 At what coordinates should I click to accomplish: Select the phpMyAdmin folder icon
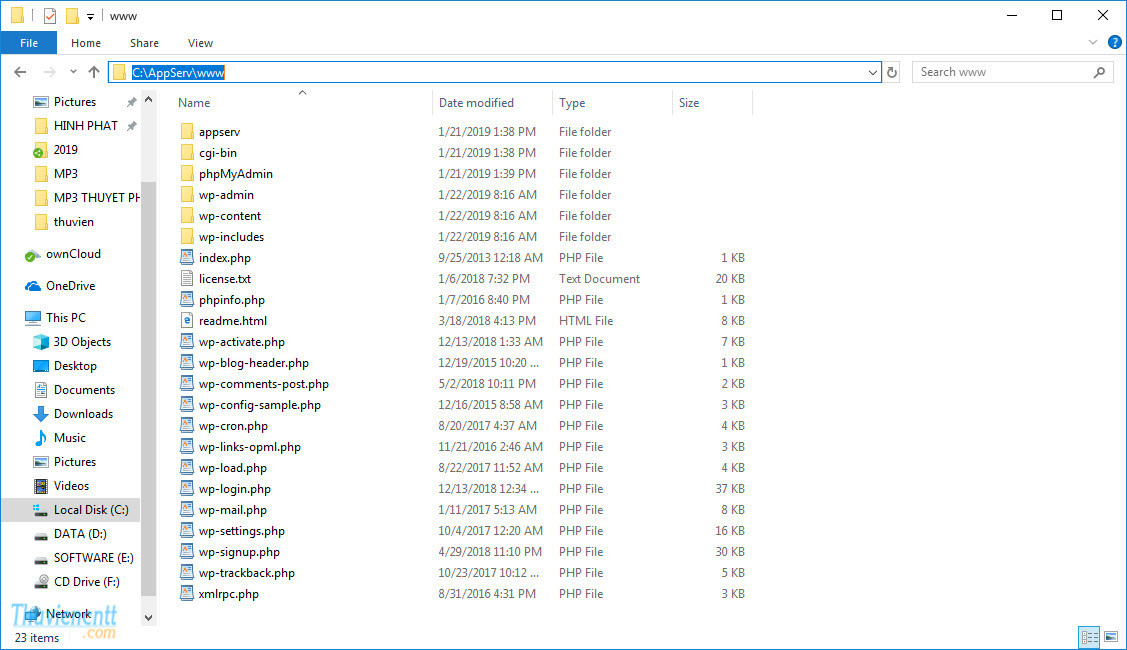pyautogui.click(x=187, y=173)
